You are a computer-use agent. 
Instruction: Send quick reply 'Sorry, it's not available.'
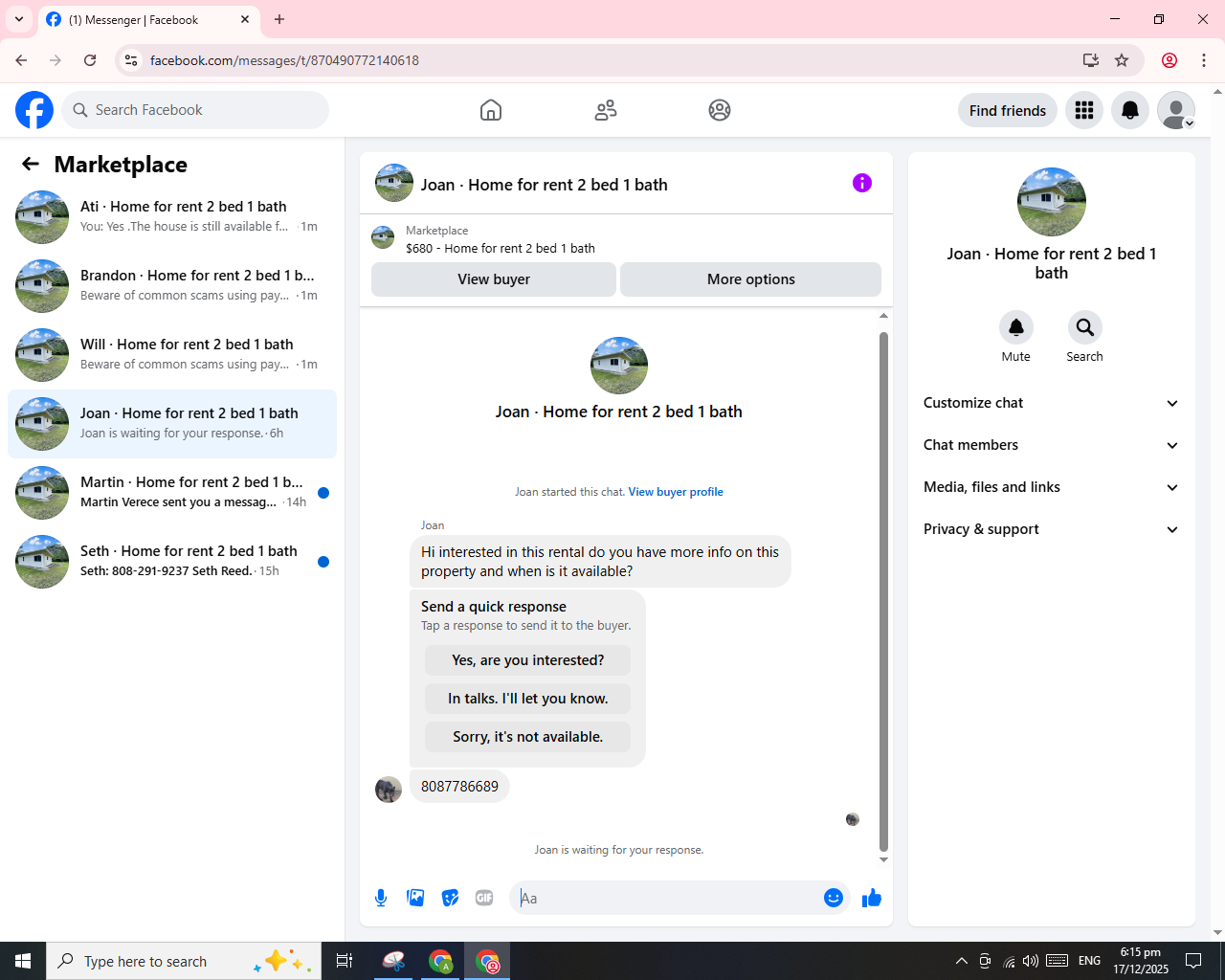tap(527, 737)
